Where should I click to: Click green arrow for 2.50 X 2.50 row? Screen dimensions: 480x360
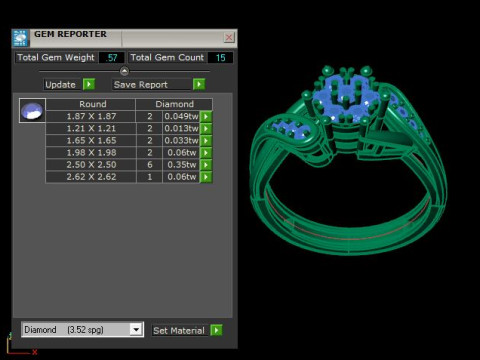[x=206, y=165]
